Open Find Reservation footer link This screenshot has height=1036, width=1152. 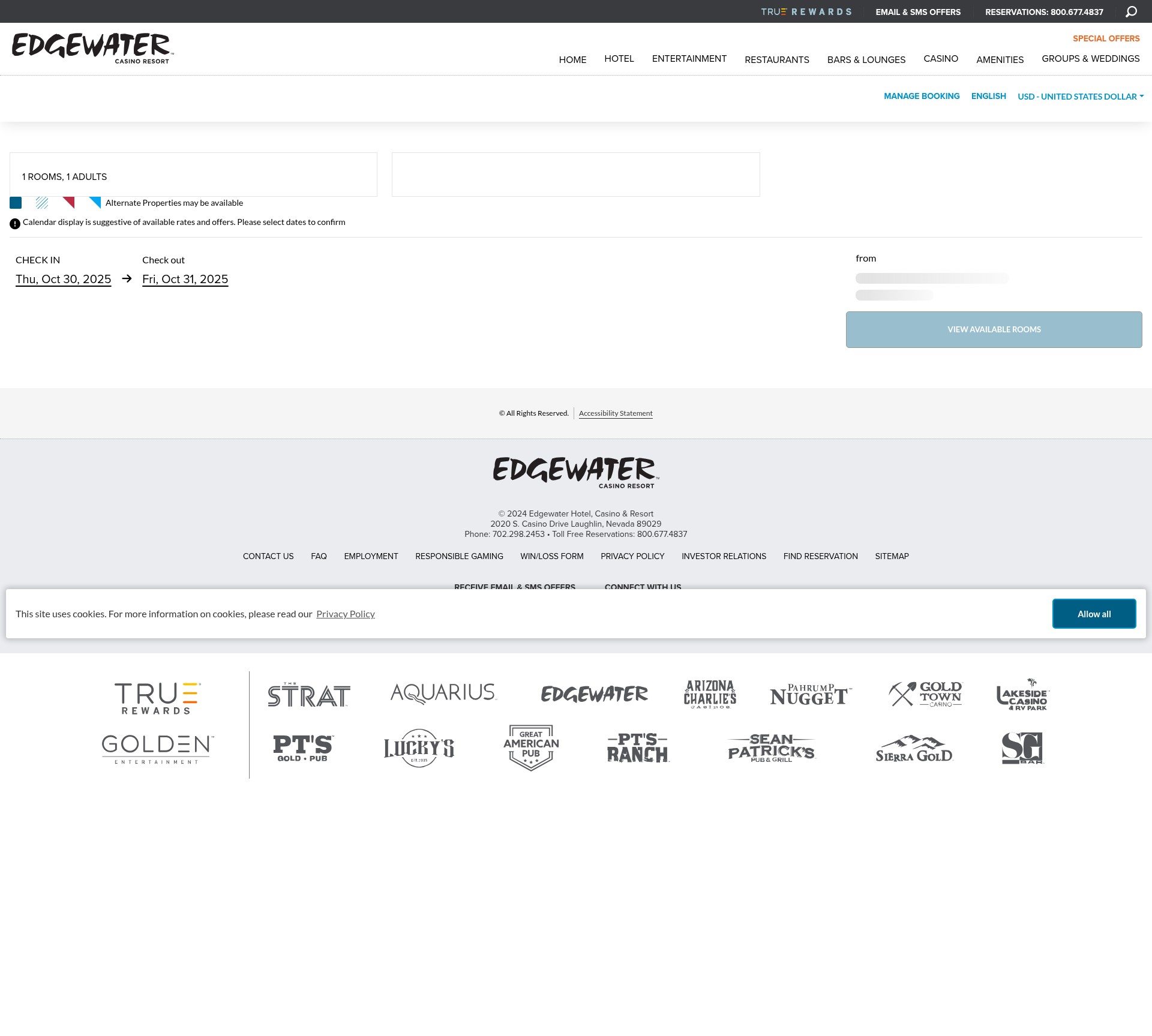tap(820, 556)
